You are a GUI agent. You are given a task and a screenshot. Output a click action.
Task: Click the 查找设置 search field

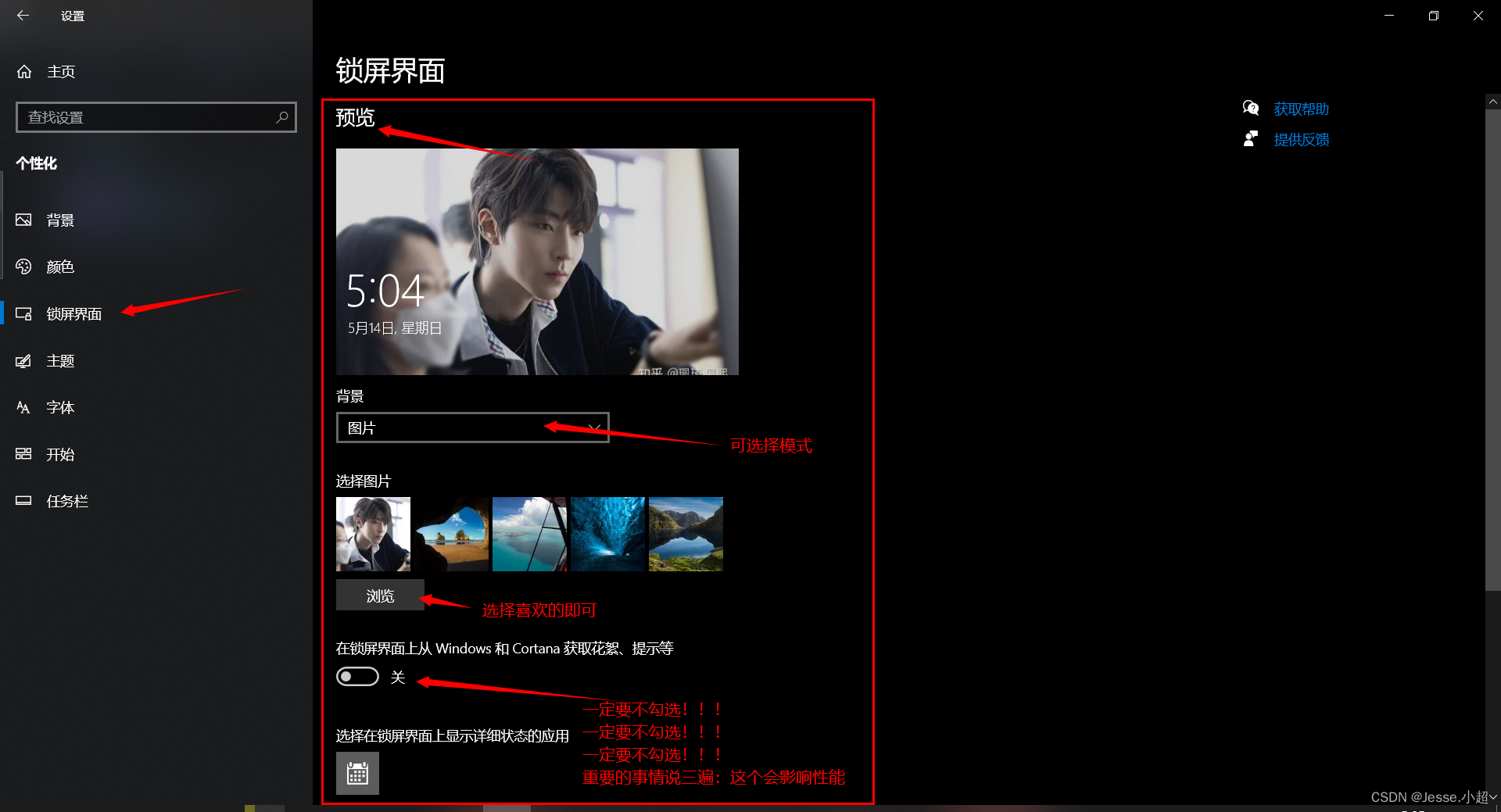pos(156,117)
